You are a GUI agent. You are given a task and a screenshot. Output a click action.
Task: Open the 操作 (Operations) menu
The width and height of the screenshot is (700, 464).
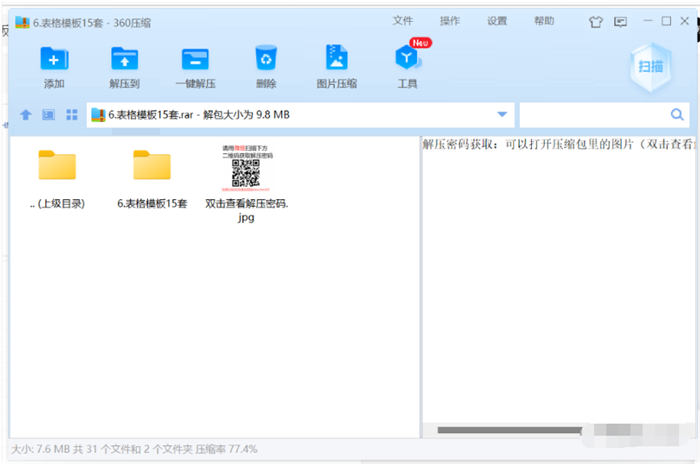(x=450, y=21)
